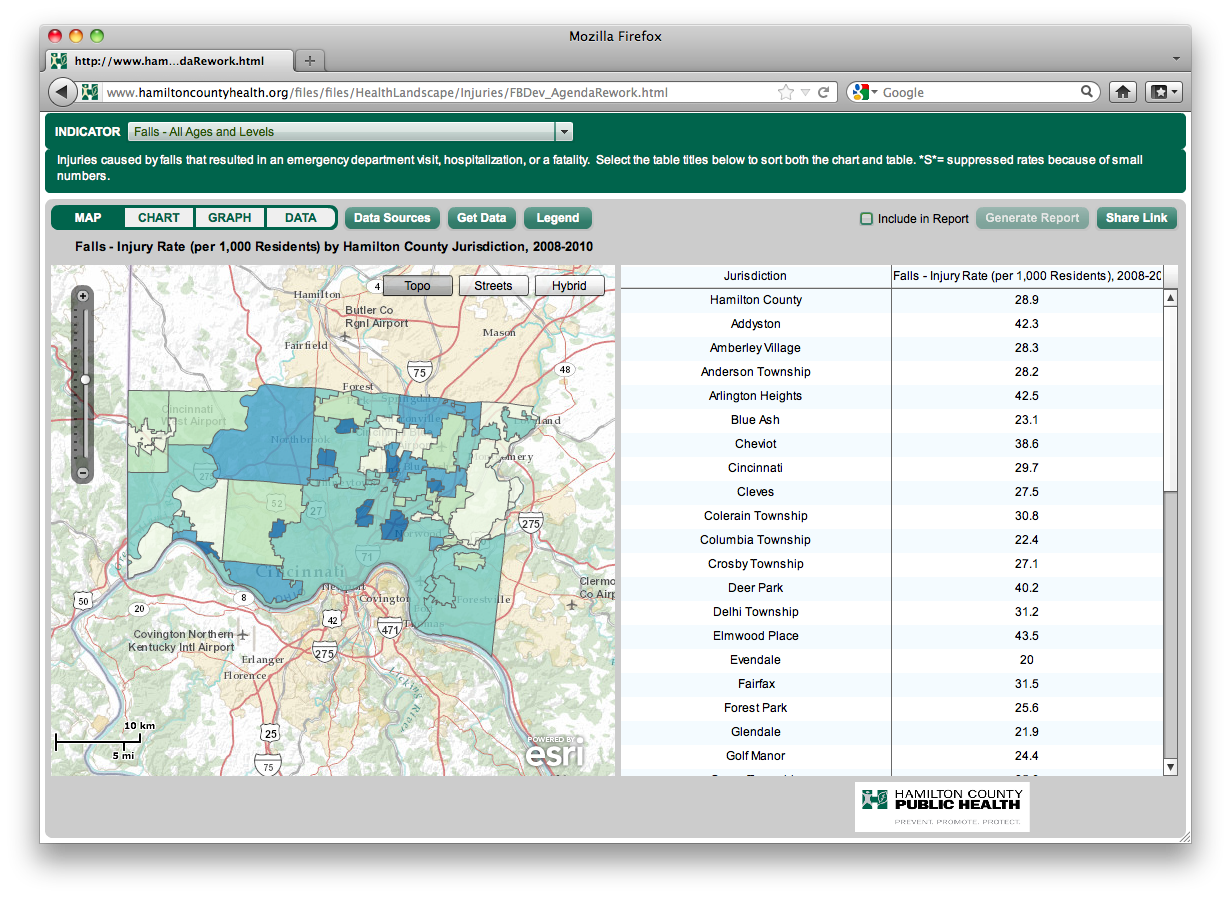Select the Forest Park row
The height and width of the screenshot is (898, 1231).
pos(892,708)
